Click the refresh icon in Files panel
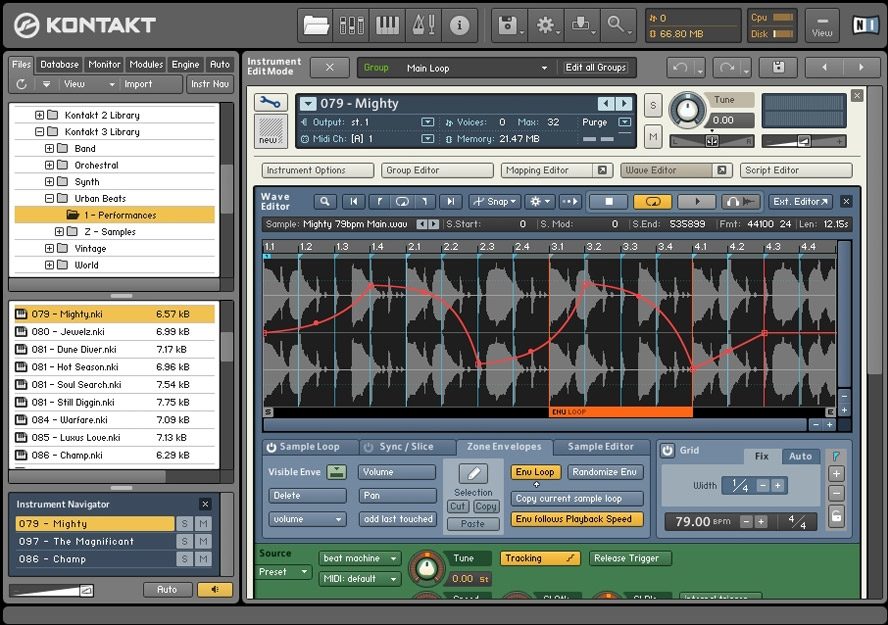Image resolution: width=888 pixels, height=625 pixels. pyautogui.click(x=22, y=84)
